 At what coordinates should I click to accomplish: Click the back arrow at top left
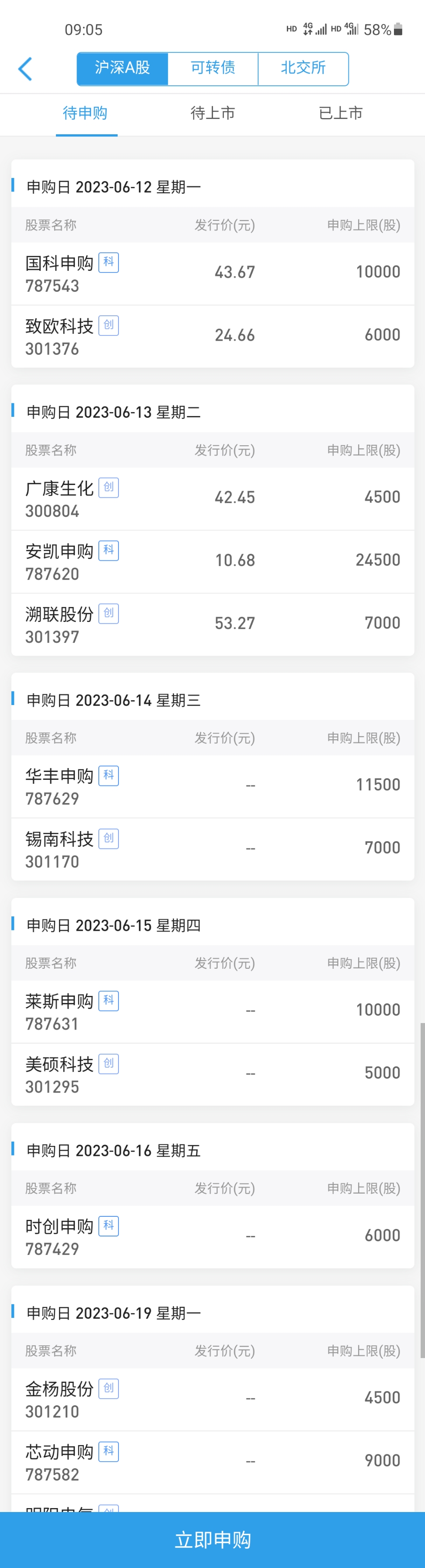tap(25, 69)
